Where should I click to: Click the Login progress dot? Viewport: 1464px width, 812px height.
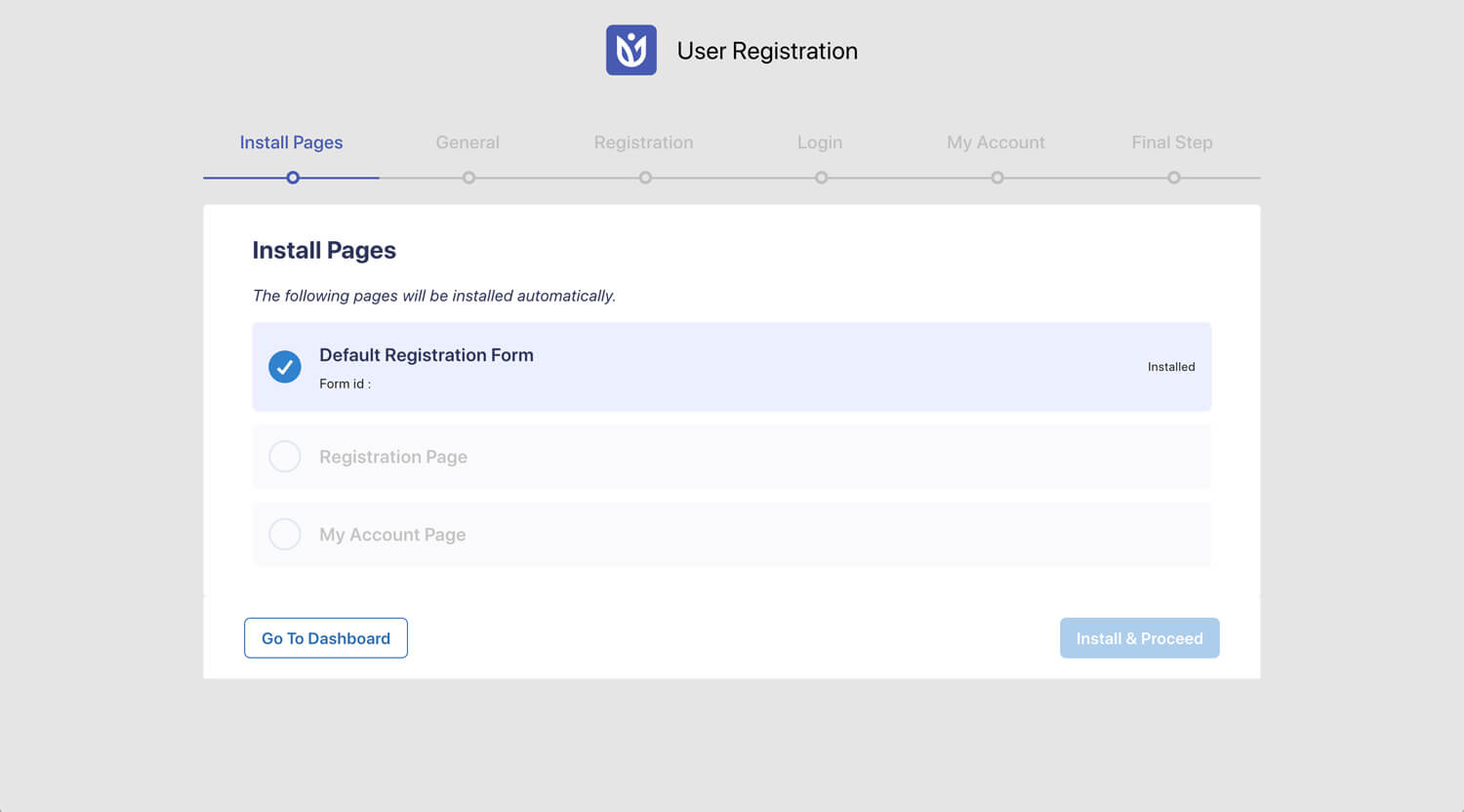[x=822, y=178]
